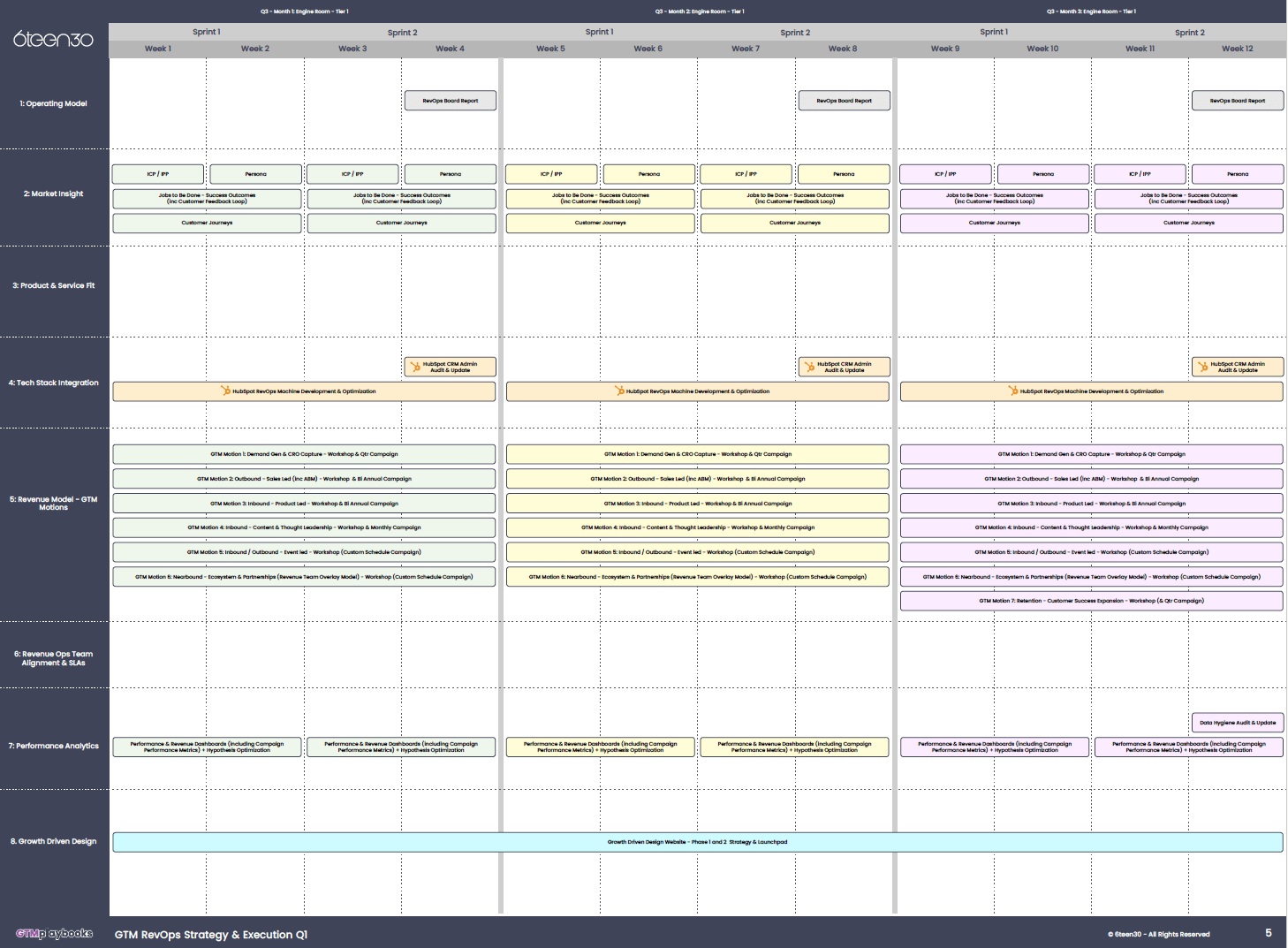Select Month 1 GTM Motion 6: Nearbound bar
The height and width of the screenshot is (948, 1288).
[x=304, y=577]
